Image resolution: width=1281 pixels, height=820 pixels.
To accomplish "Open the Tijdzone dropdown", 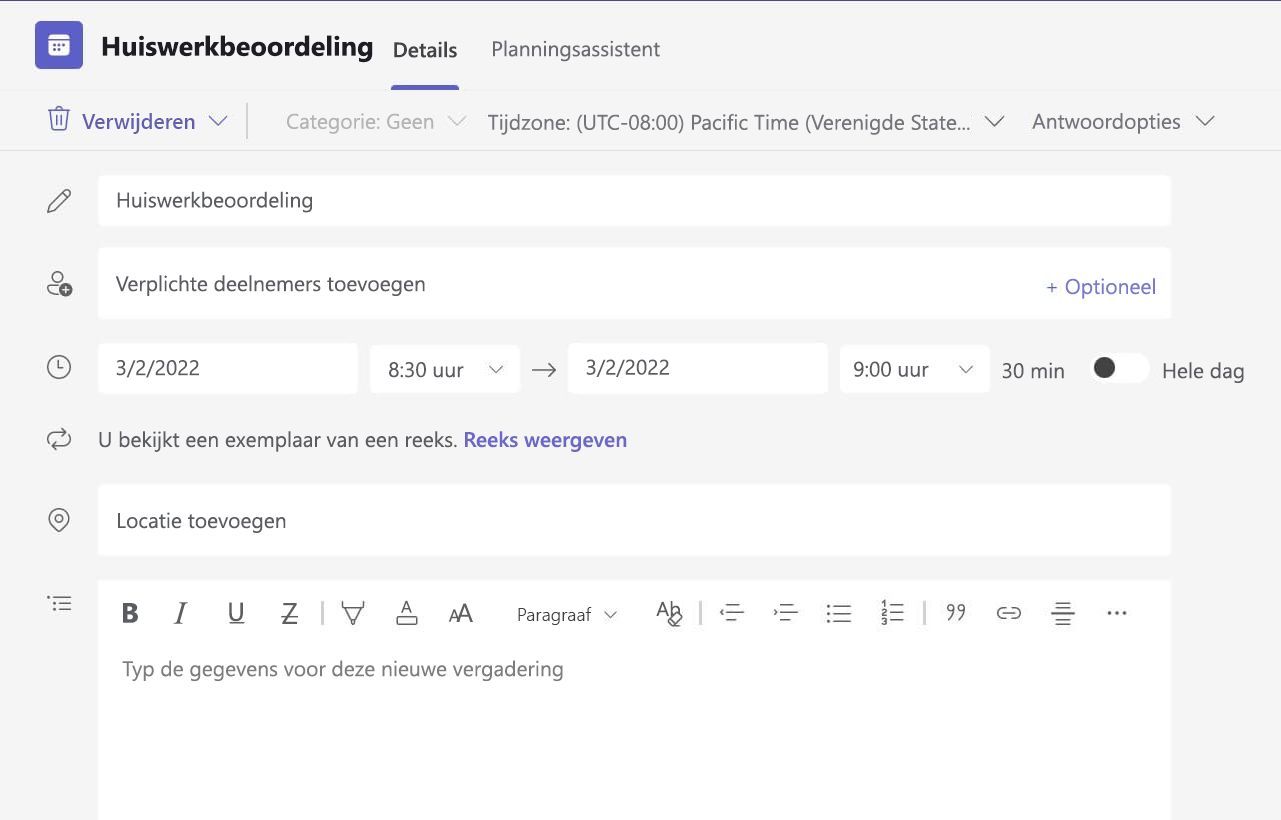I will (746, 122).
